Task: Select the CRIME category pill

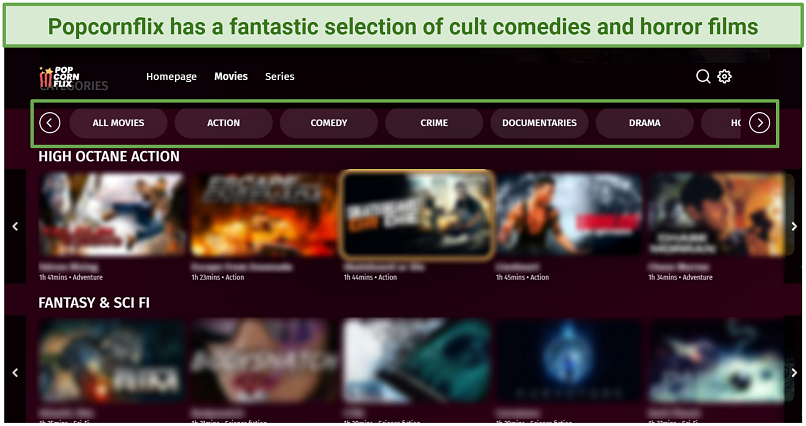Action: click(434, 123)
